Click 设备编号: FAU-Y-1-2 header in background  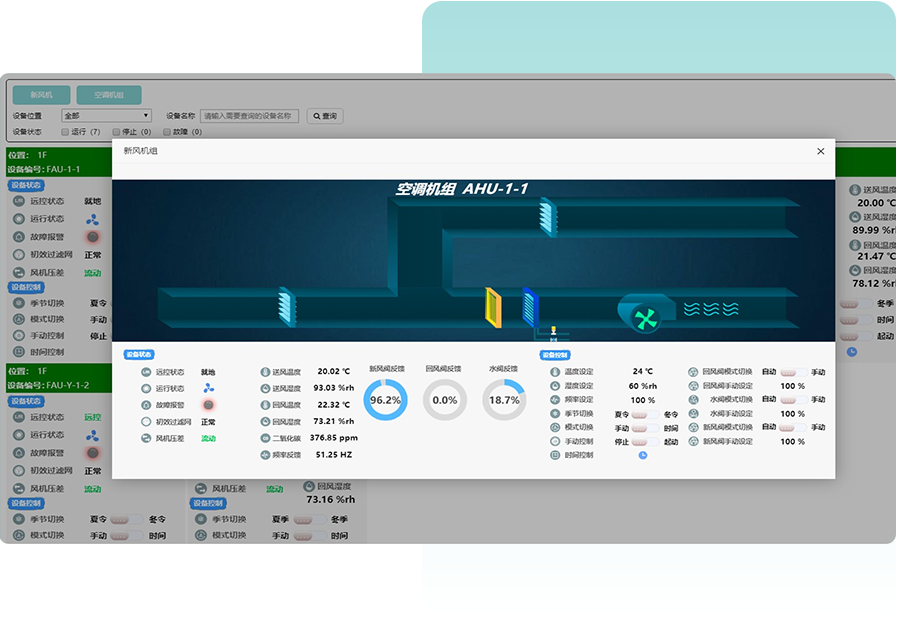pos(48,385)
